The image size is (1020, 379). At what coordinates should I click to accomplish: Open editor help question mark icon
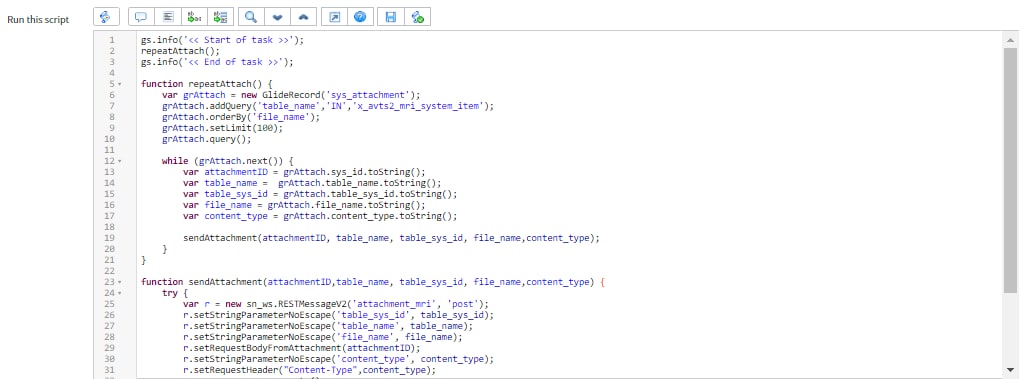point(360,17)
